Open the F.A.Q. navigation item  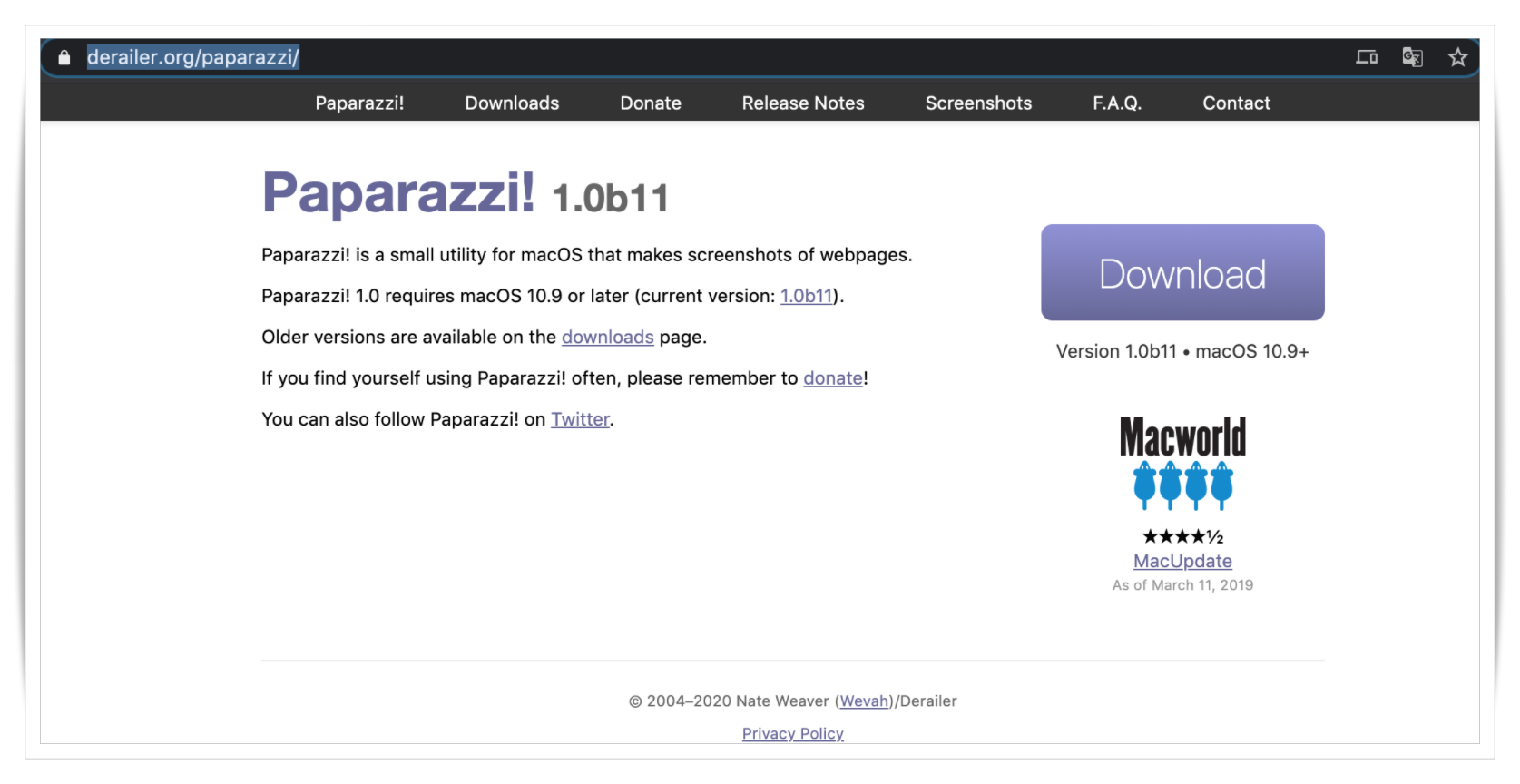point(1117,103)
